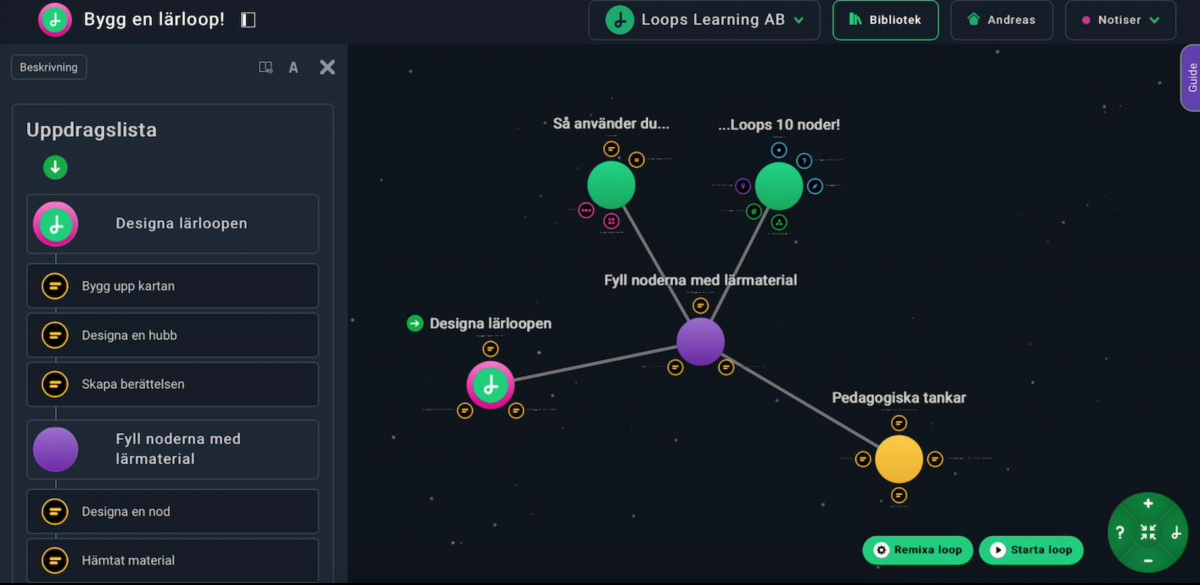
Task: Click the A text size icon
Action: point(293,68)
